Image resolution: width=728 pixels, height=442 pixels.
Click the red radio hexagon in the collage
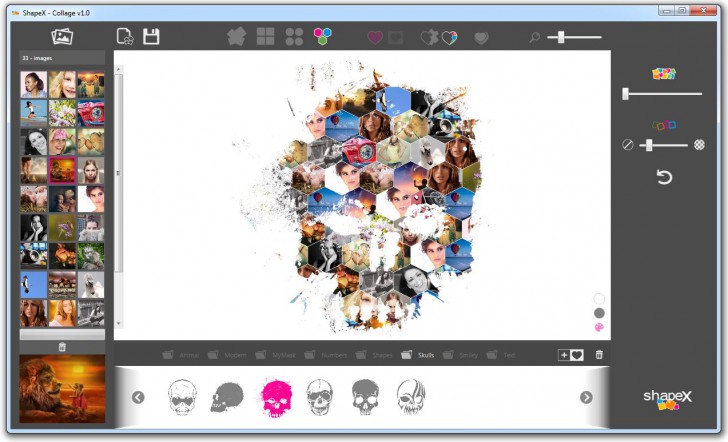point(359,150)
